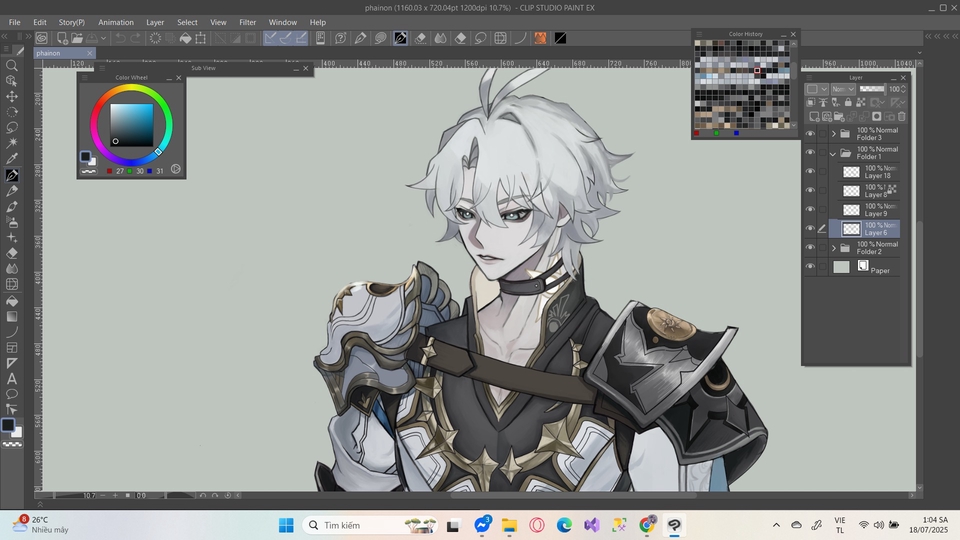The height and width of the screenshot is (540, 960).
Task: Click the Scale/Rotate transform icon
Action: (x=200, y=38)
